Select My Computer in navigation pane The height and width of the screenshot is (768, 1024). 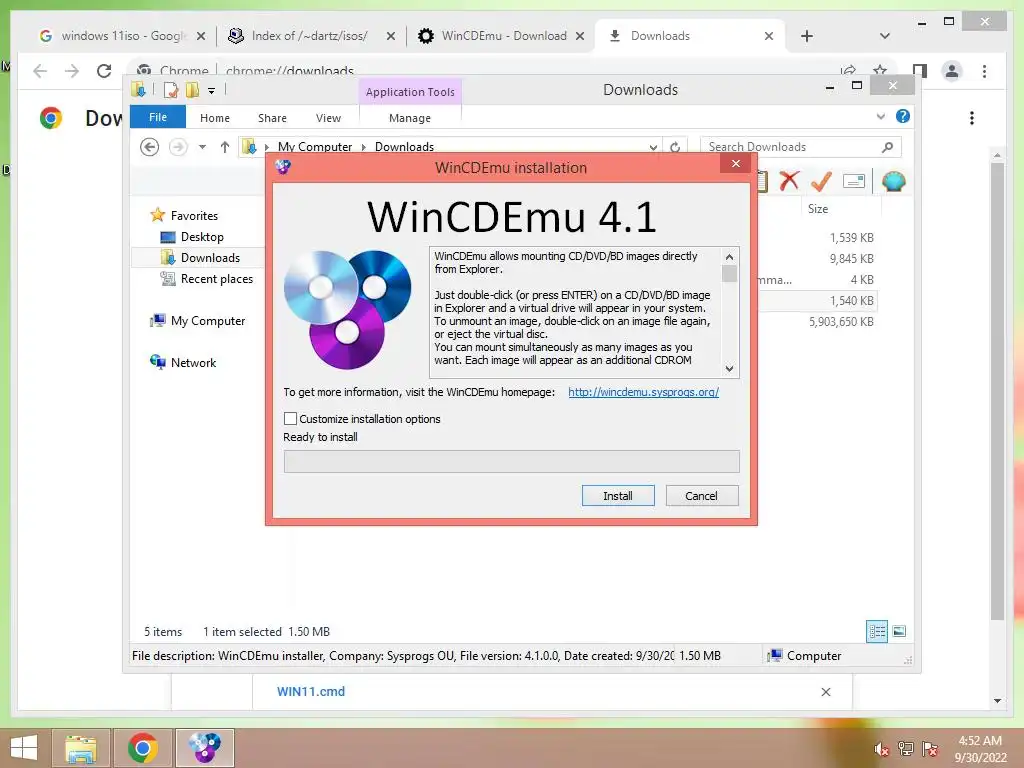(208, 321)
